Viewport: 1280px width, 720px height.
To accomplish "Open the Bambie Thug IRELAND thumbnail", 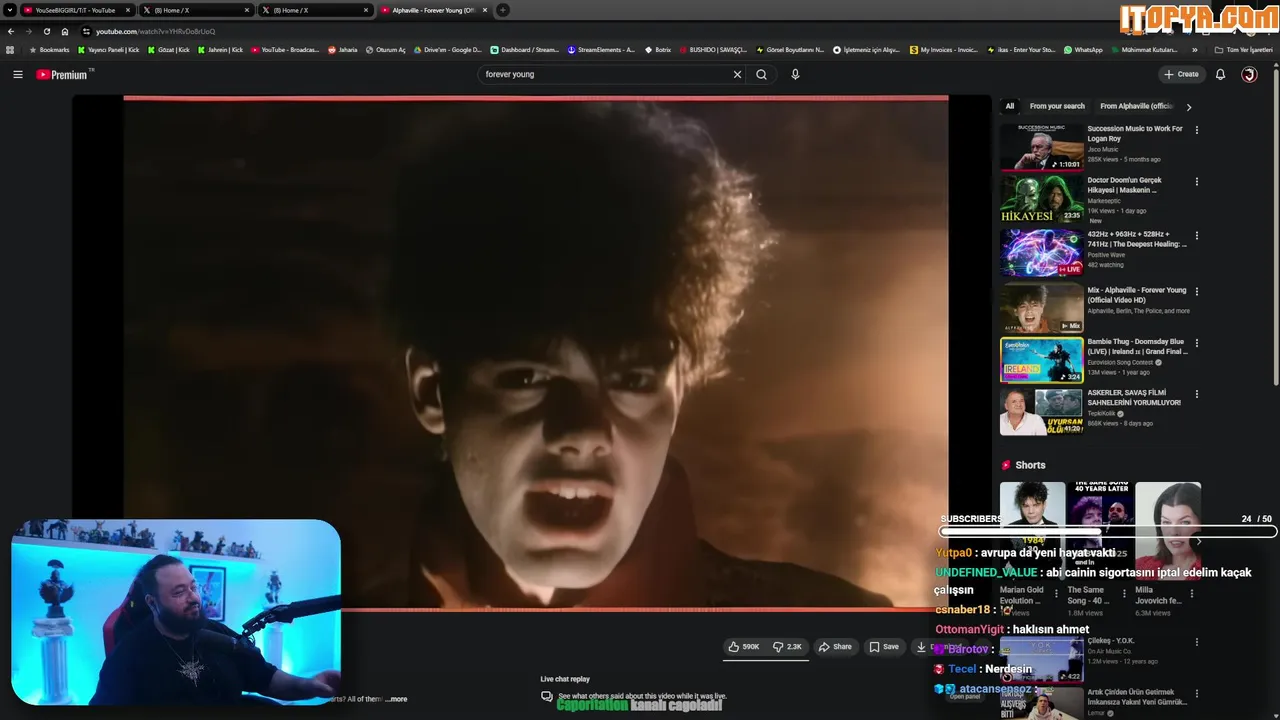I will point(1042,360).
